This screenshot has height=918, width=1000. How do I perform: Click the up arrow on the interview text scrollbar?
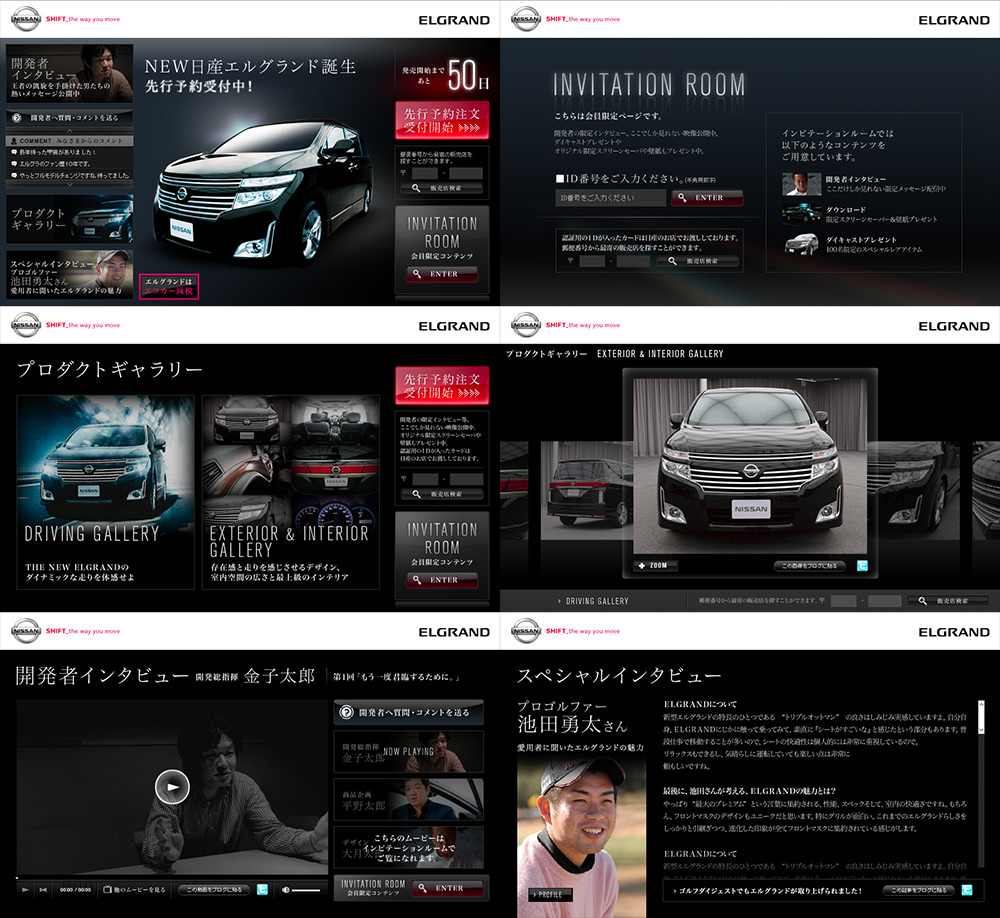(x=981, y=704)
